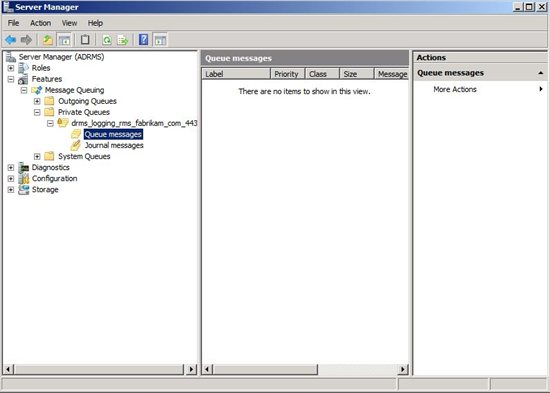The image size is (550, 393).
Task: Click the Up one level toolbar icon
Action: [x=48, y=40]
